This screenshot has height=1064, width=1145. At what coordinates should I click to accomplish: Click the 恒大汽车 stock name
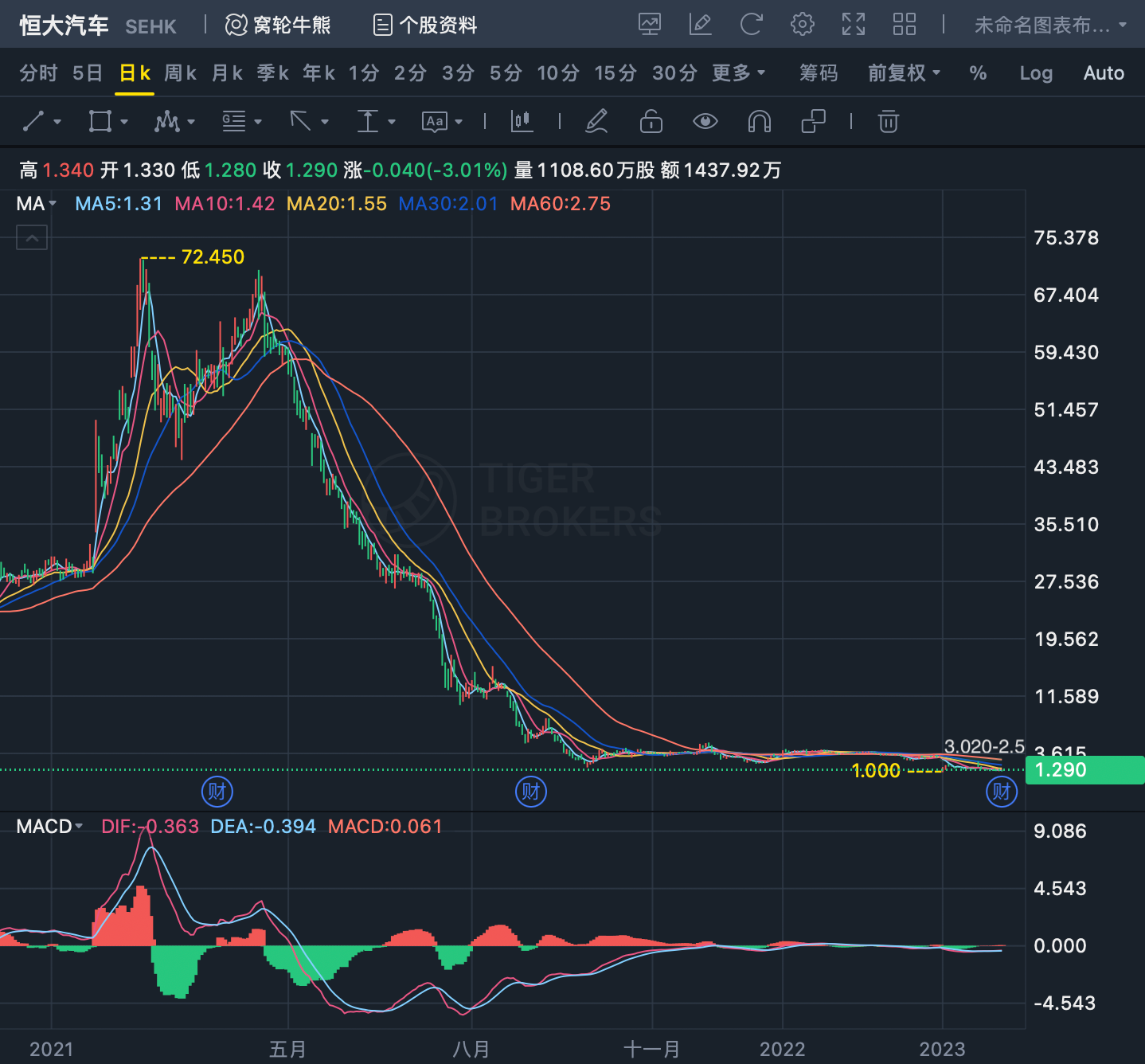(x=64, y=25)
